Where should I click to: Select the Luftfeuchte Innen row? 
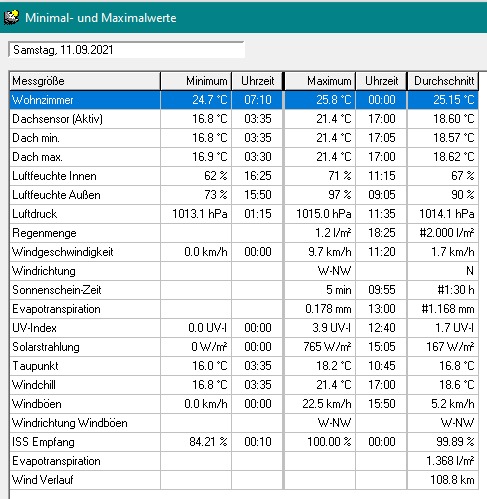point(244,176)
